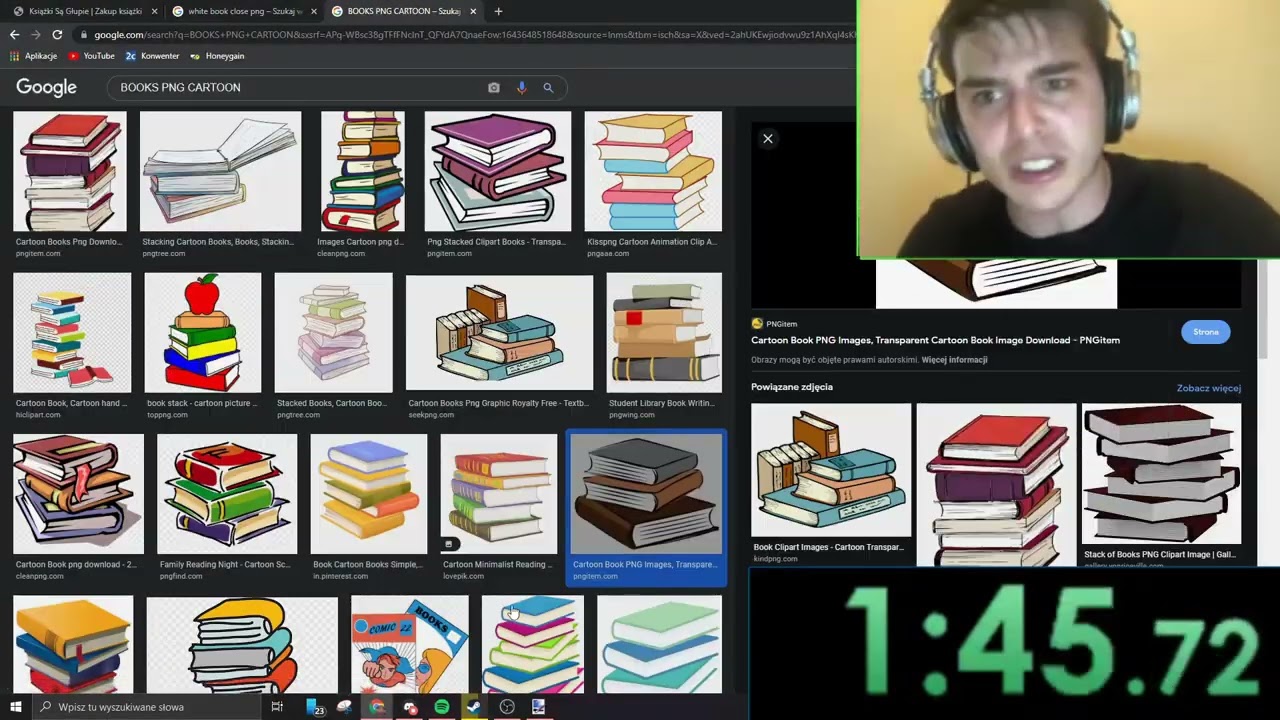
Task: Click the preview panel scrollbar
Action: [x=1263, y=310]
